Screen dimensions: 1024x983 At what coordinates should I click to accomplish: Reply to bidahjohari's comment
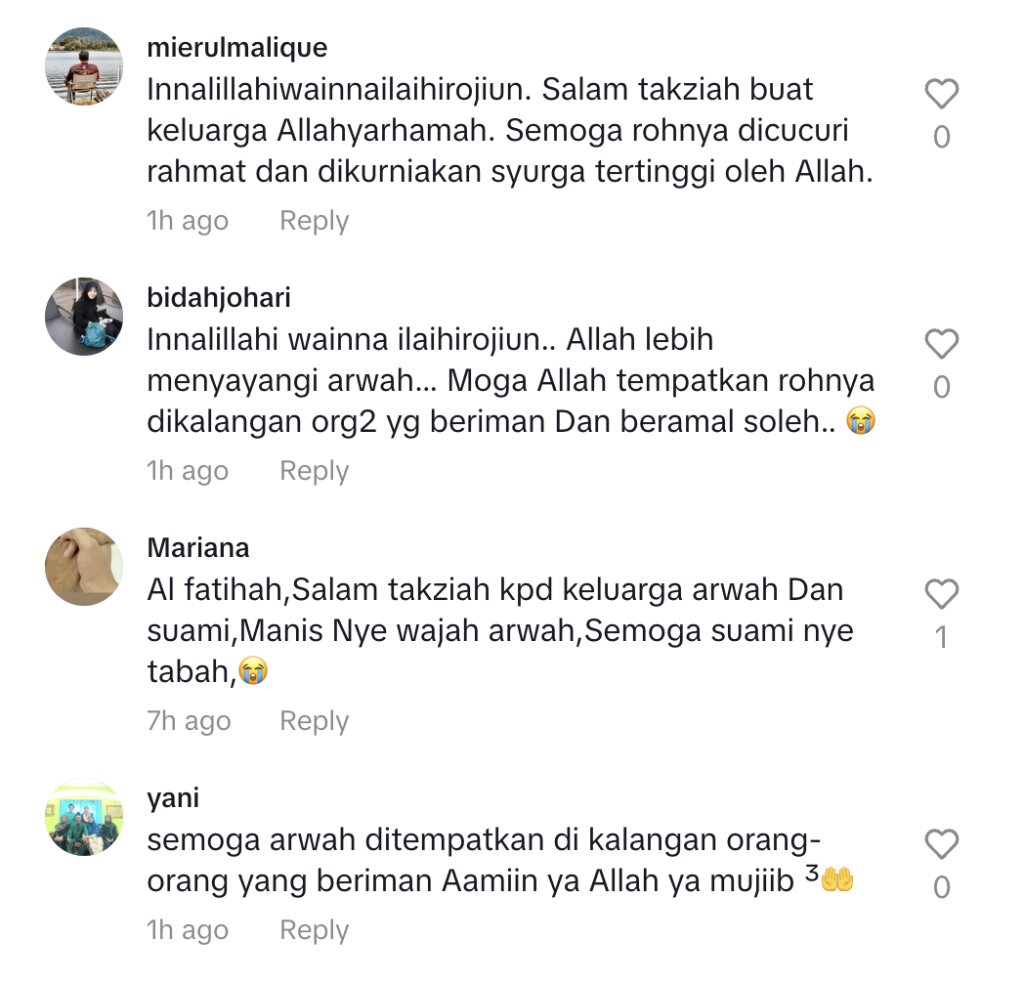314,471
